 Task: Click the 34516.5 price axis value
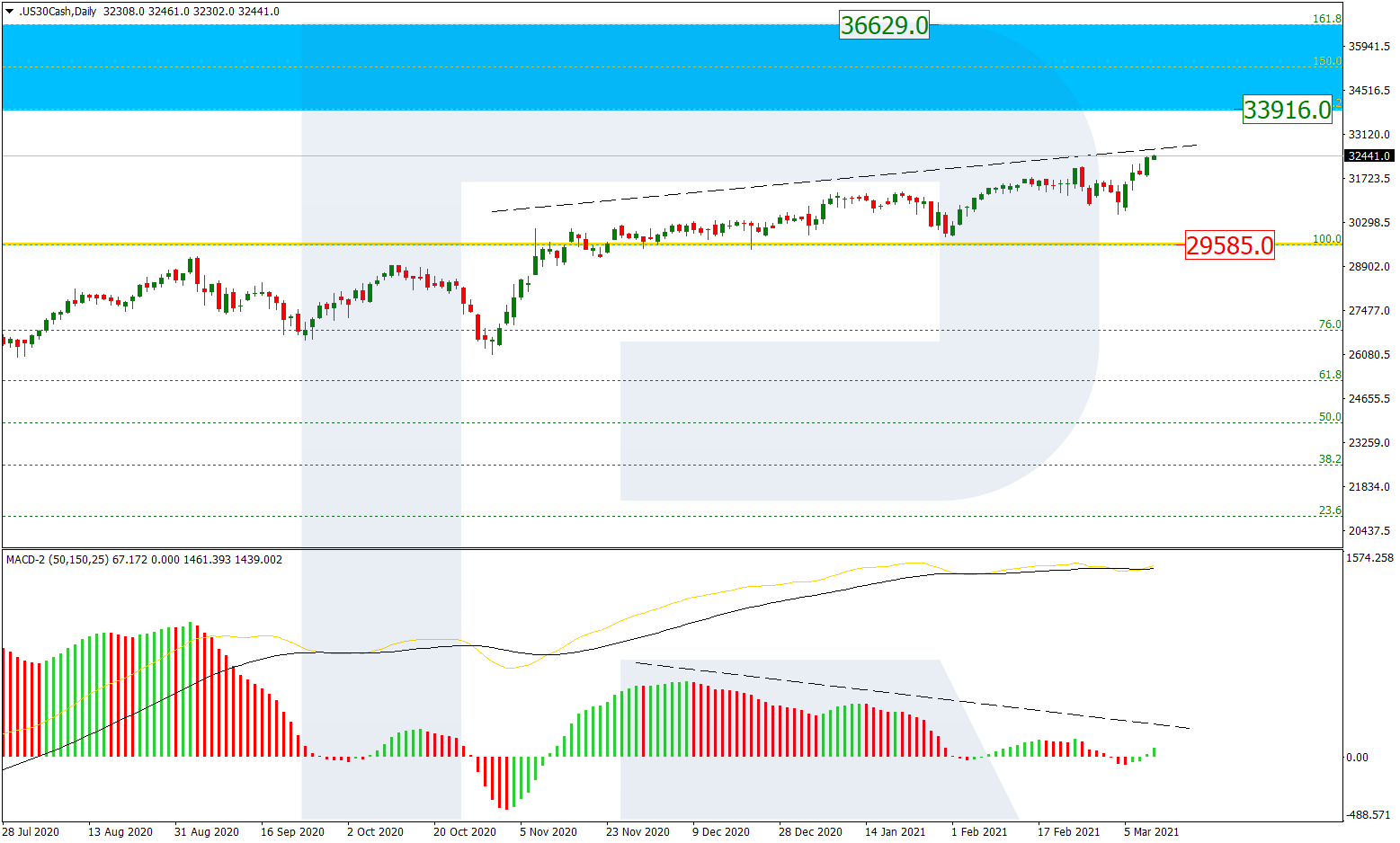1369,90
